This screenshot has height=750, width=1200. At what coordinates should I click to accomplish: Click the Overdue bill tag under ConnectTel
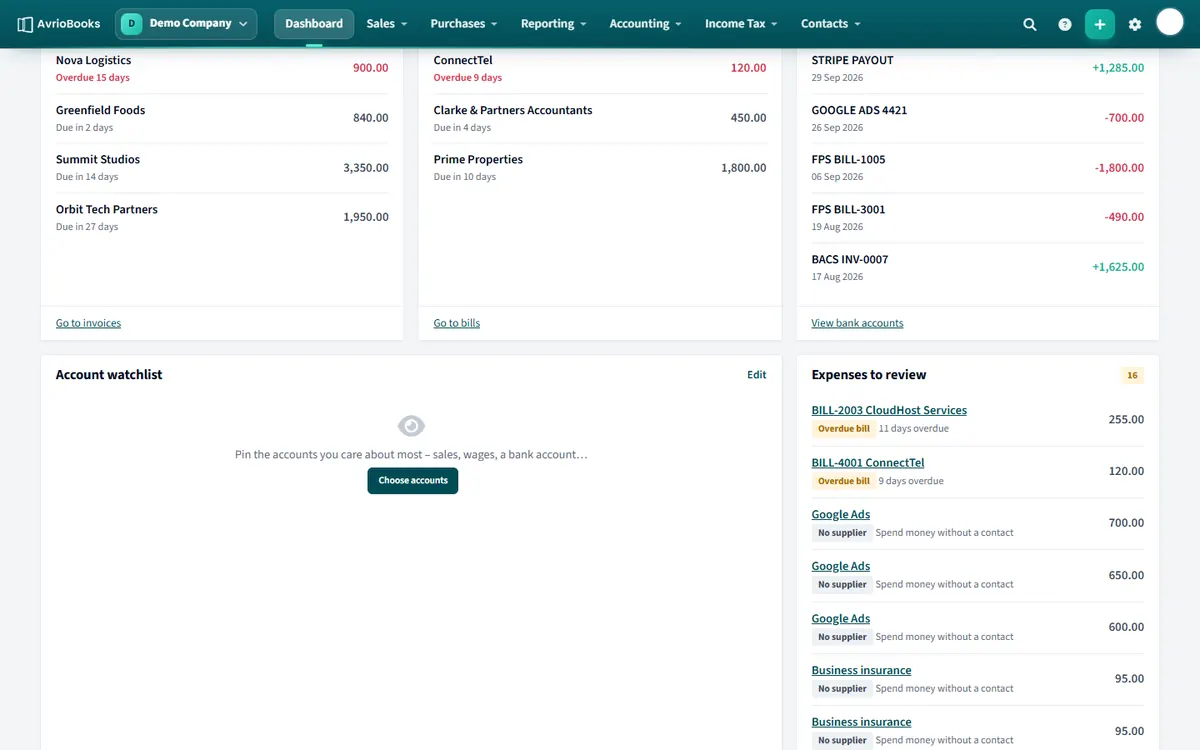point(843,481)
